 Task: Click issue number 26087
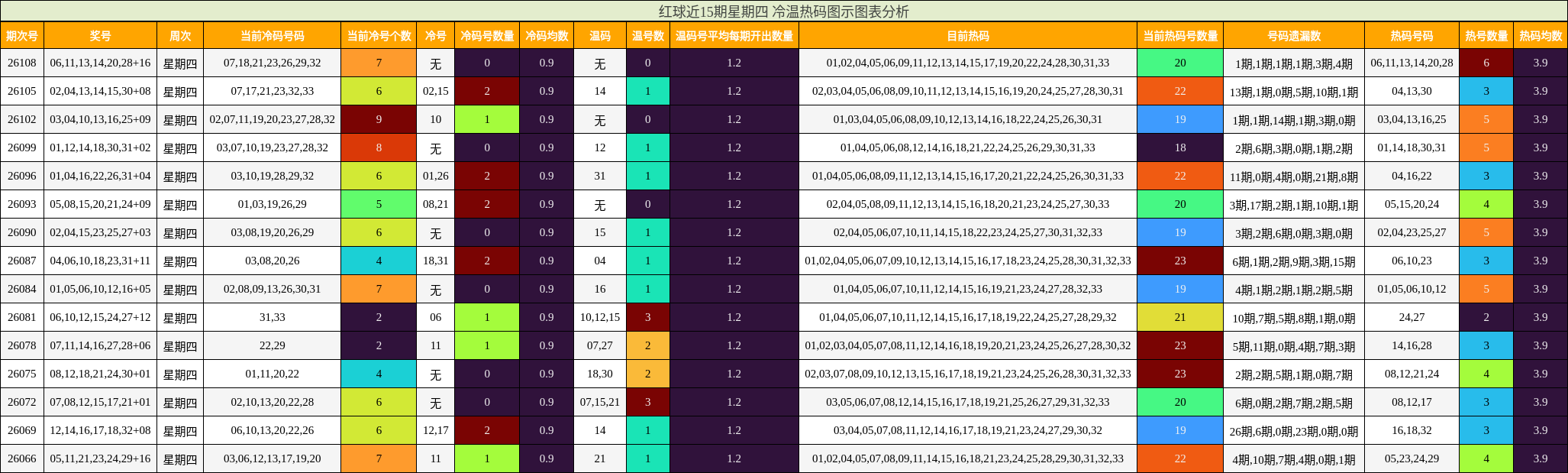(22, 261)
